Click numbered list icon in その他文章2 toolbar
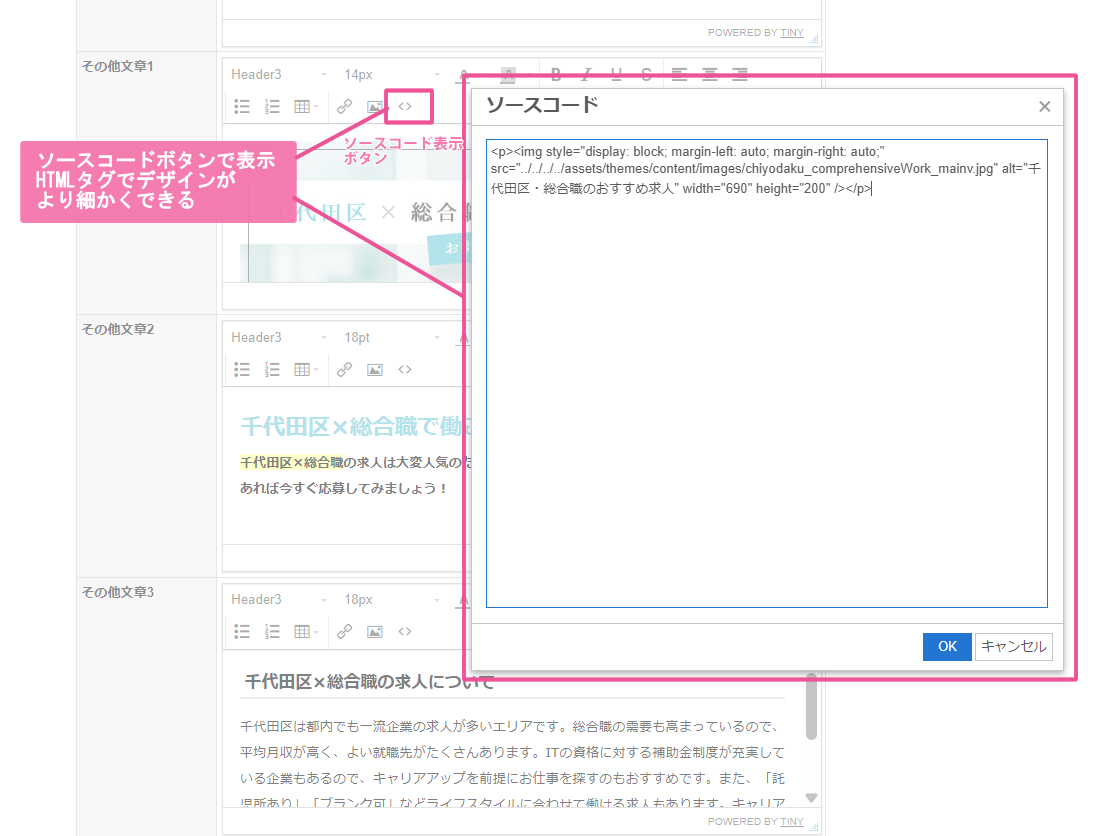 coord(272,369)
